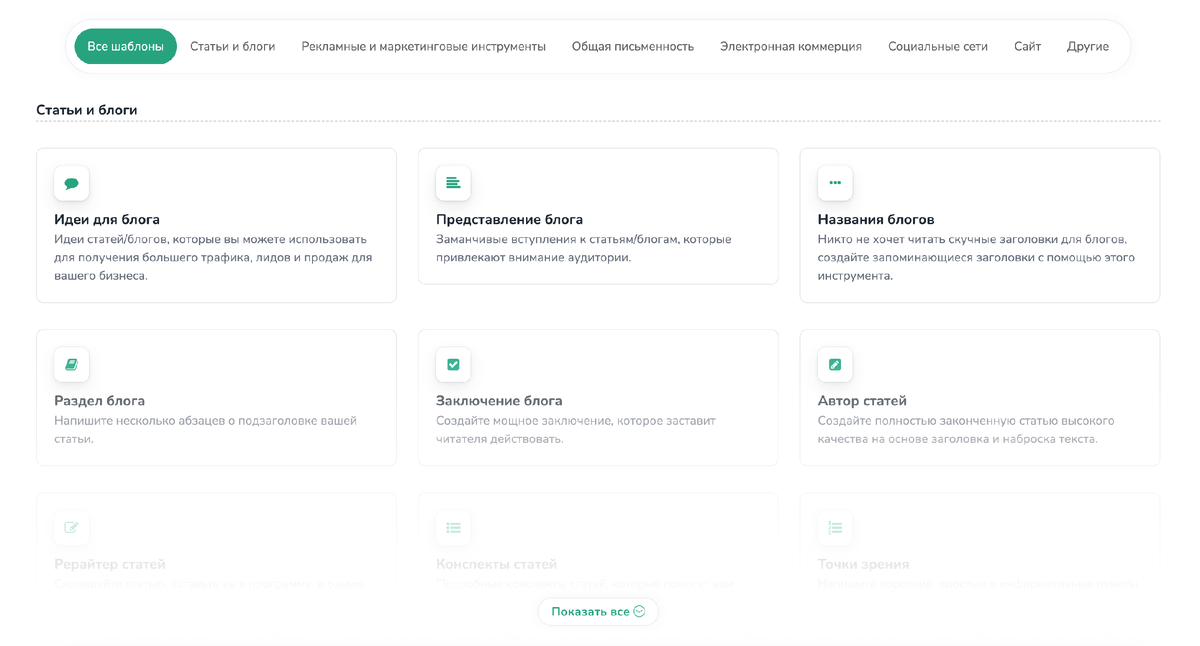Click the book icon for Раздел блога

tap(71, 365)
